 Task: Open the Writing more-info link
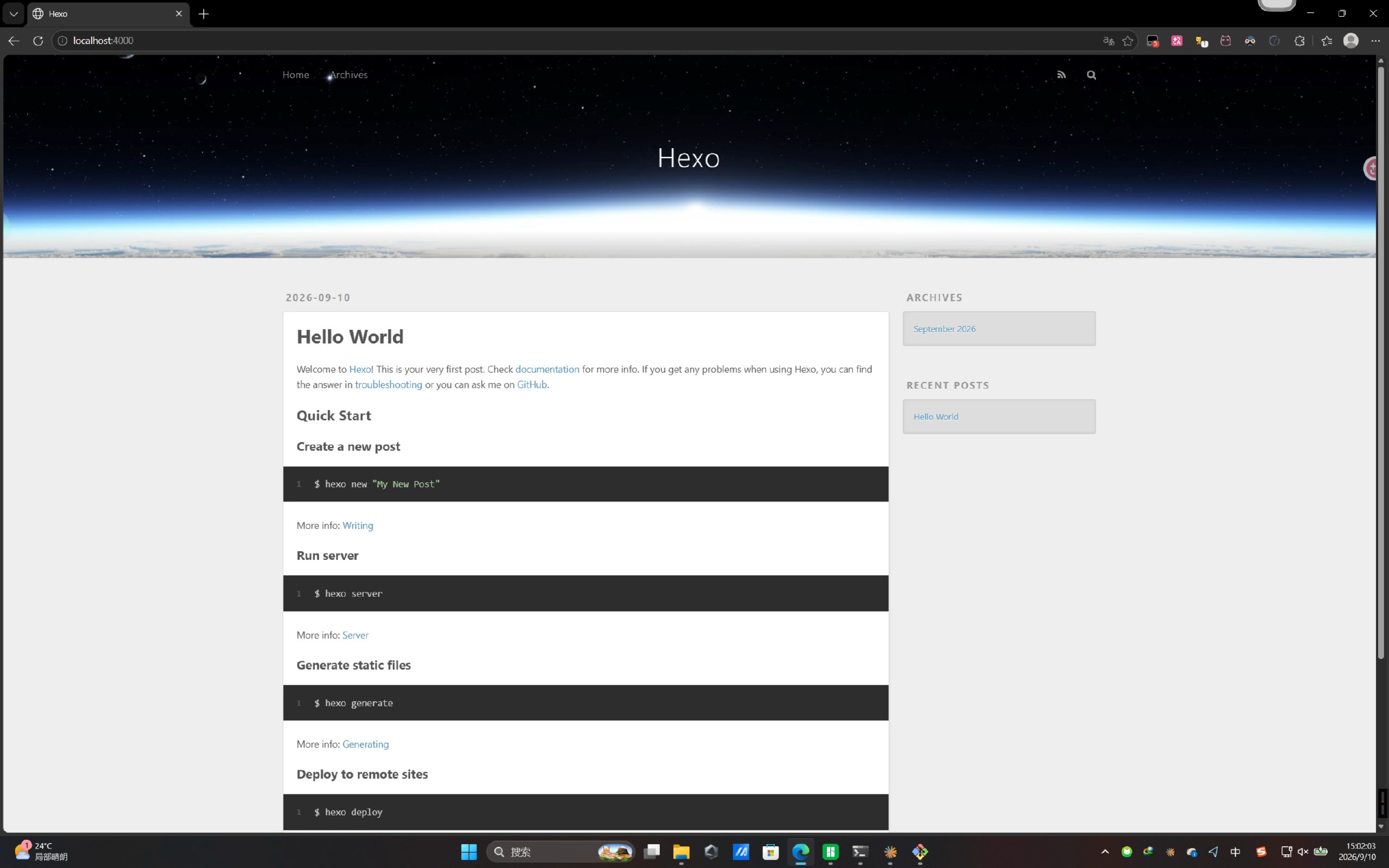click(358, 525)
